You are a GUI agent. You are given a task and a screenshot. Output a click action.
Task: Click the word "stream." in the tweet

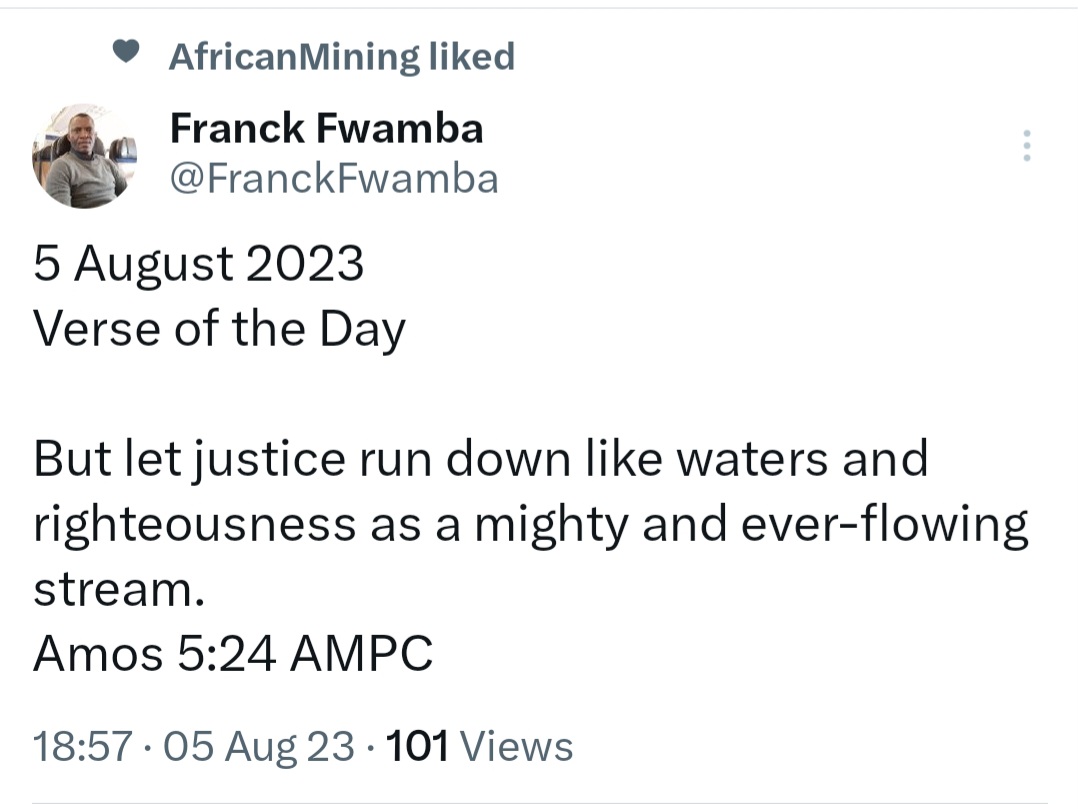(119, 589)
